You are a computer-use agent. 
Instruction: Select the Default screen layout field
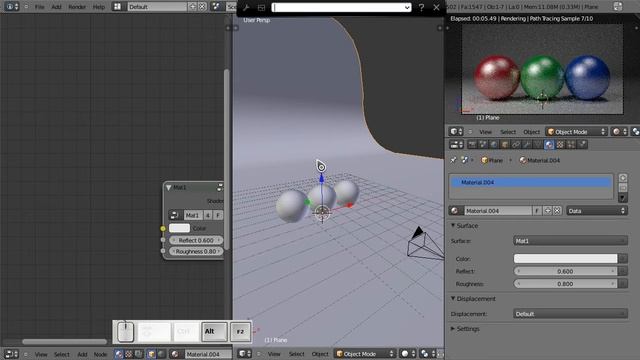pos(157,7)
